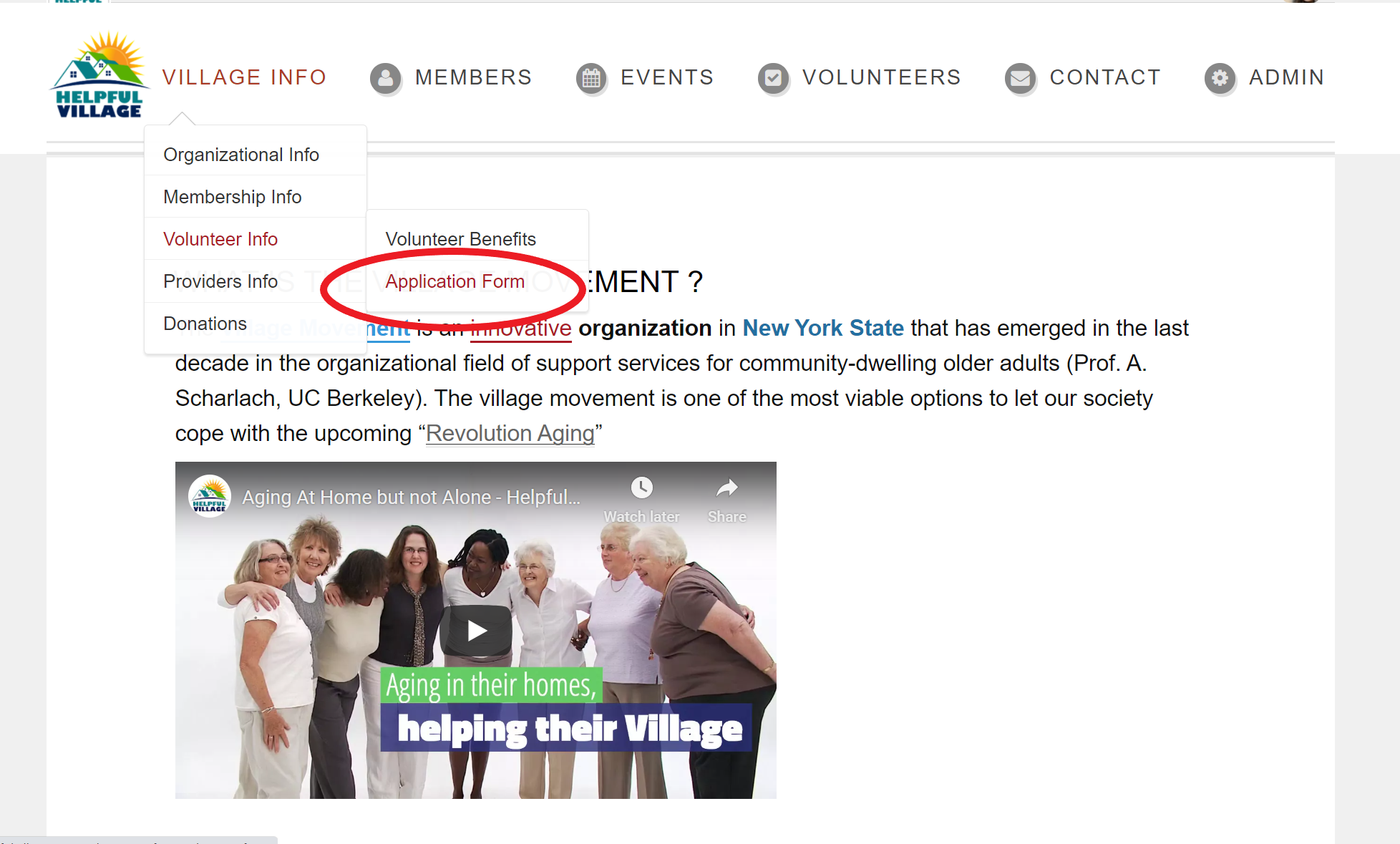Click the Members person icon
Screen dimensions: 1400x844
coord(386,78)
